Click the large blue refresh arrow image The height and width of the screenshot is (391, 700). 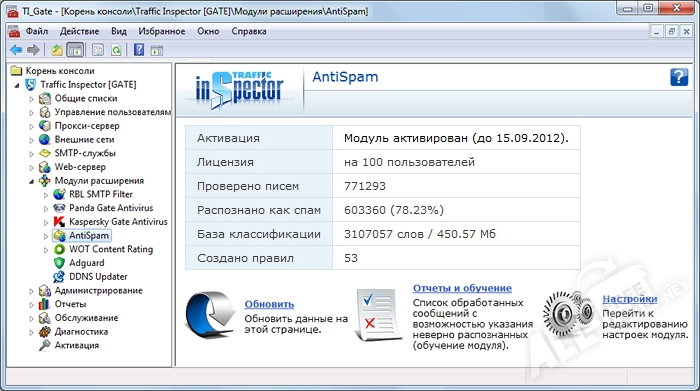click(x=210, y=314)
